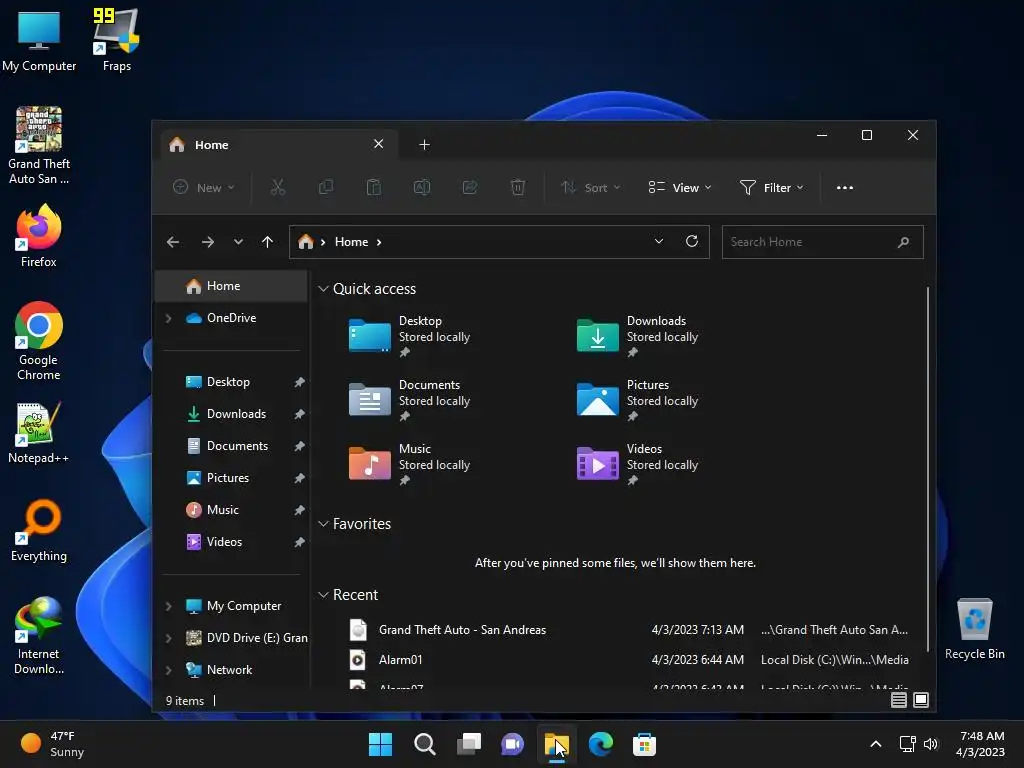The height and width of the screenshot is (768, 1024).
Task: Select the Fraps desktop shortcut
Action: [116, 39]
